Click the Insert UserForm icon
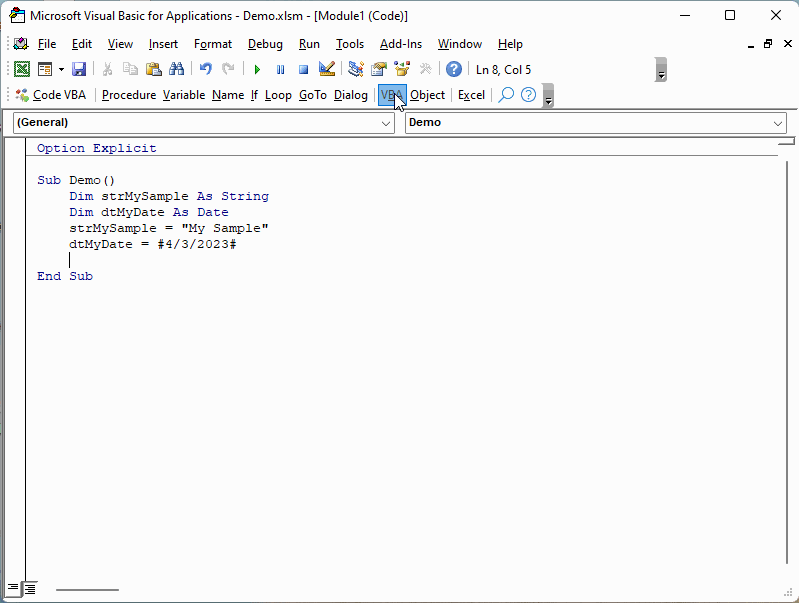 [45, 69]
